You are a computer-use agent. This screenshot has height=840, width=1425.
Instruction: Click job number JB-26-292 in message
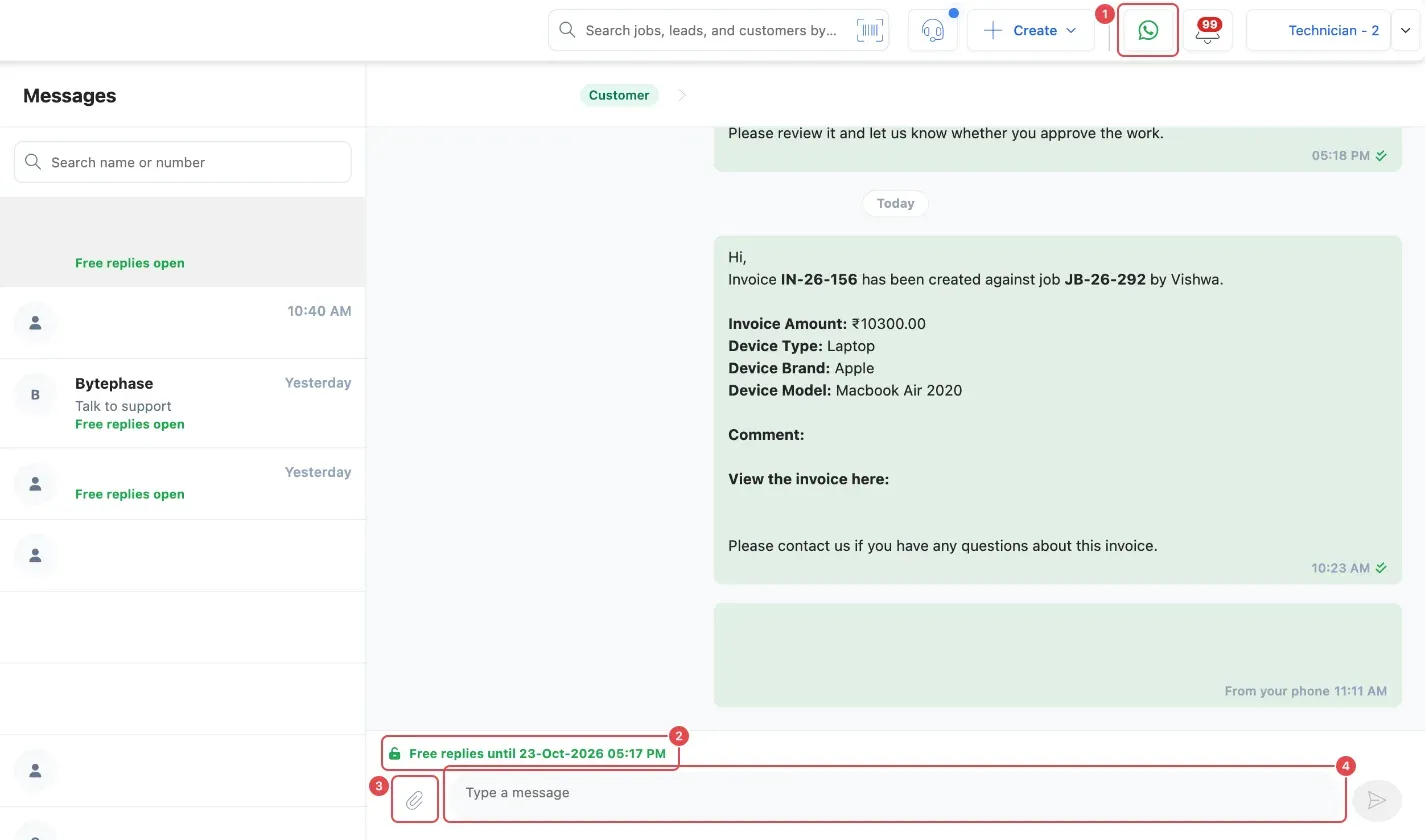(x=1105, y=279)
